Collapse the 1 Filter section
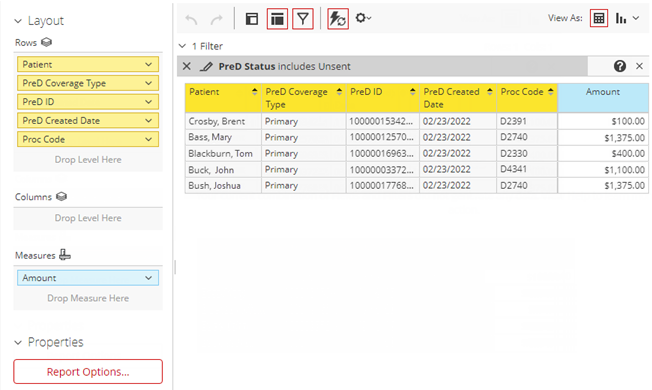The image size is (652, 390). pyautogui.click(x=182, y=46)
